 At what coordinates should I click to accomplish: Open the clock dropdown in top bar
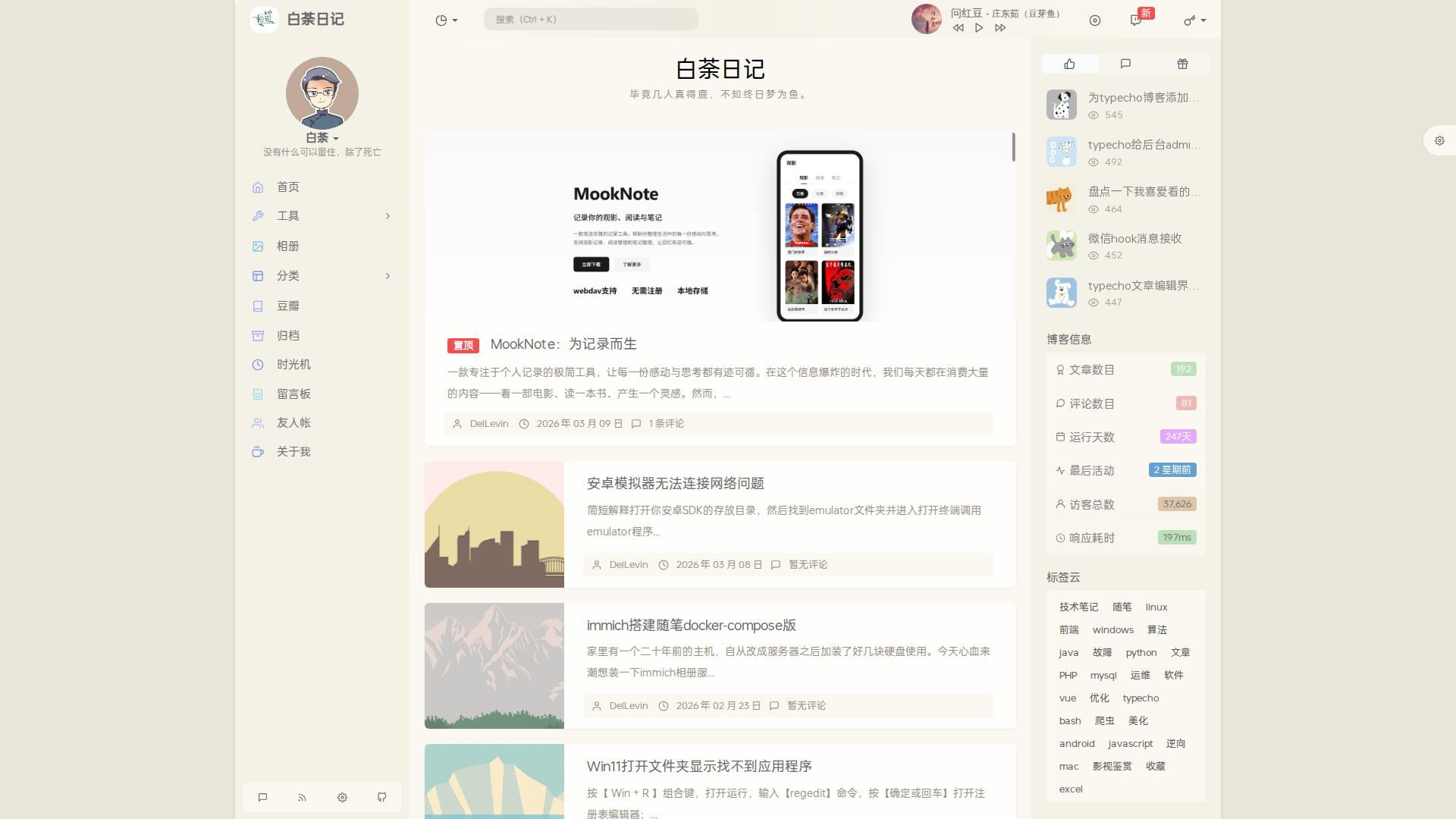point(446,20)
